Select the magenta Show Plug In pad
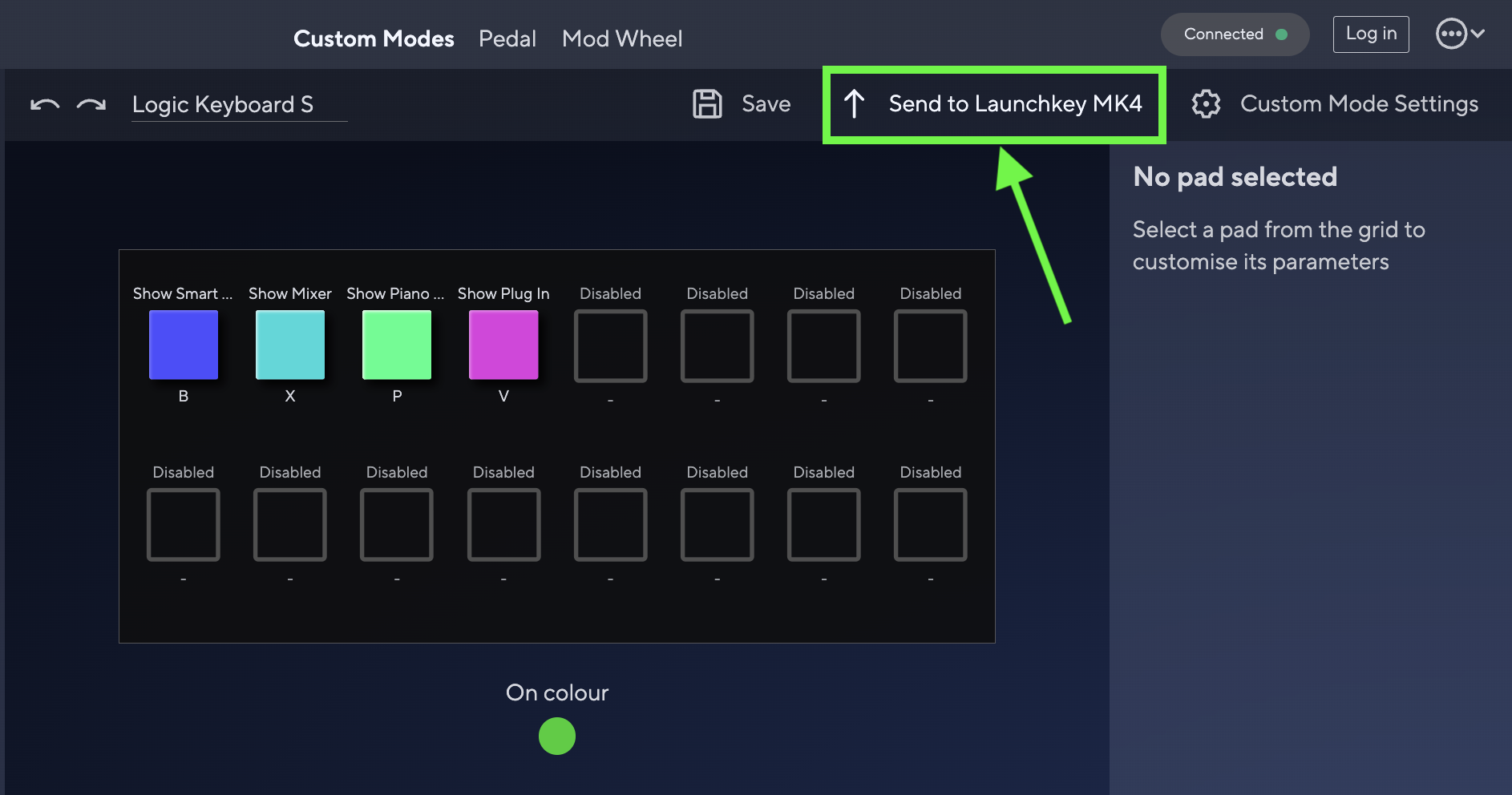 pos(503,345)
